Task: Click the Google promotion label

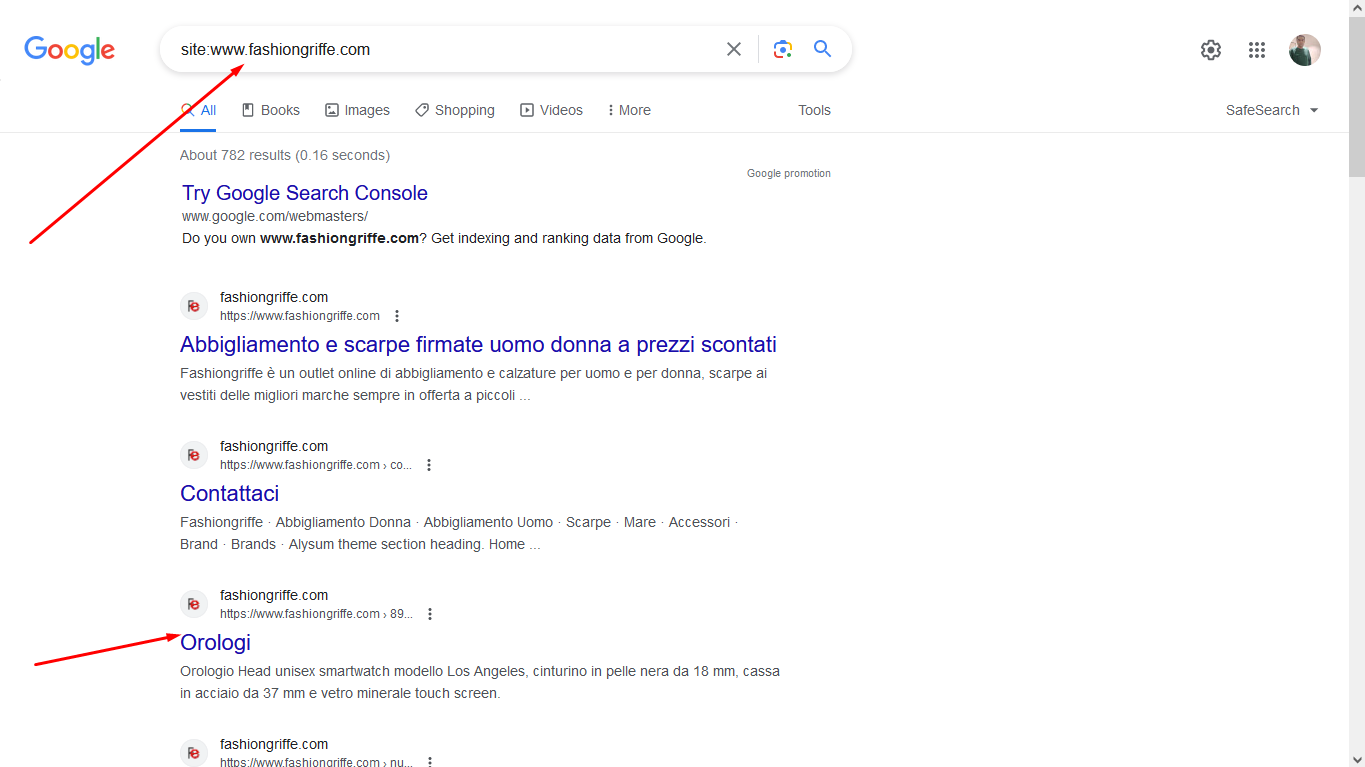Action: pyautogui.click(x=789, y=173)
